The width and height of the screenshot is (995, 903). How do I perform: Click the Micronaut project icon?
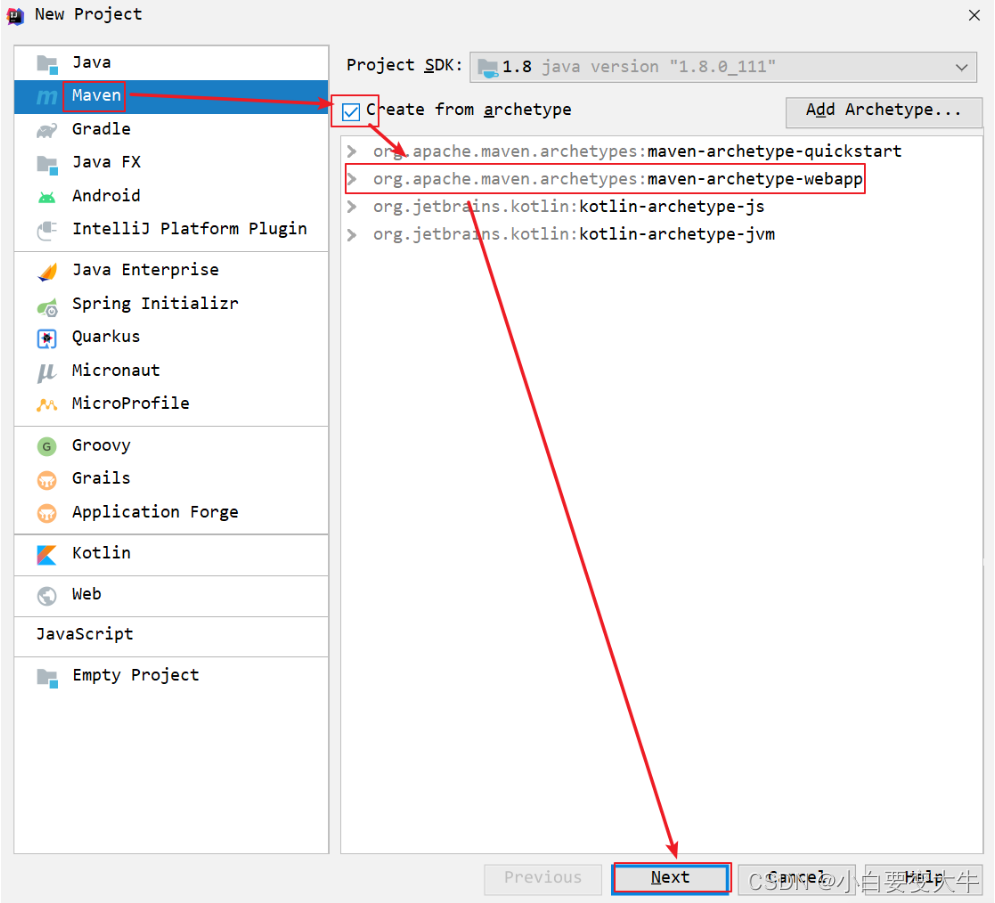point(47,370)
